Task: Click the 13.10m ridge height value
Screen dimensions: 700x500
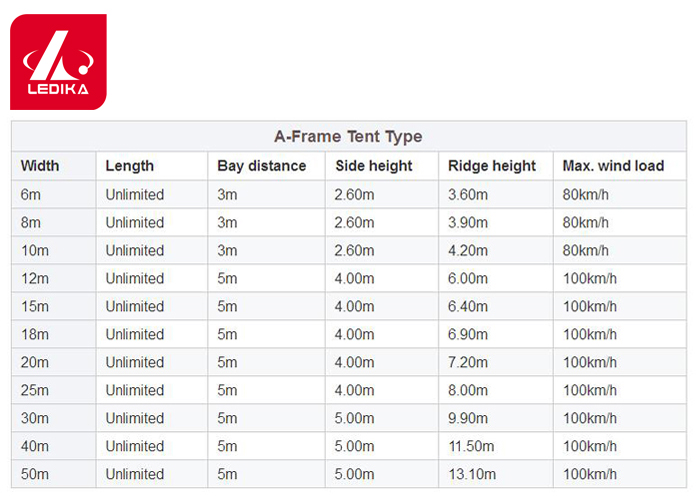Action: pos(472,474)
